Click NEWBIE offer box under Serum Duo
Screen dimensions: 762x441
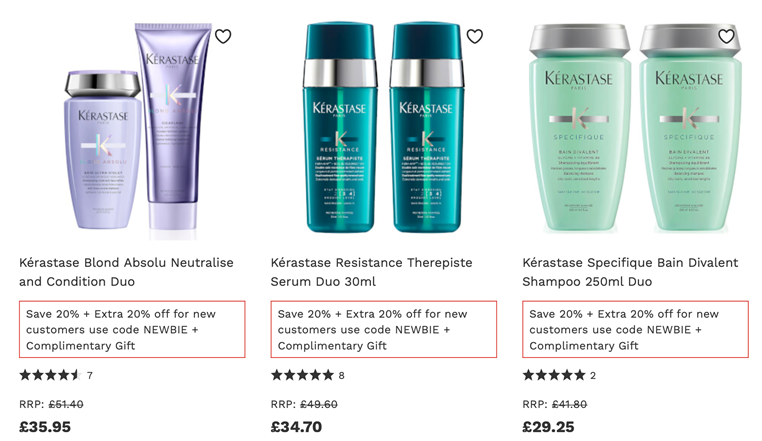click(384, 330)
